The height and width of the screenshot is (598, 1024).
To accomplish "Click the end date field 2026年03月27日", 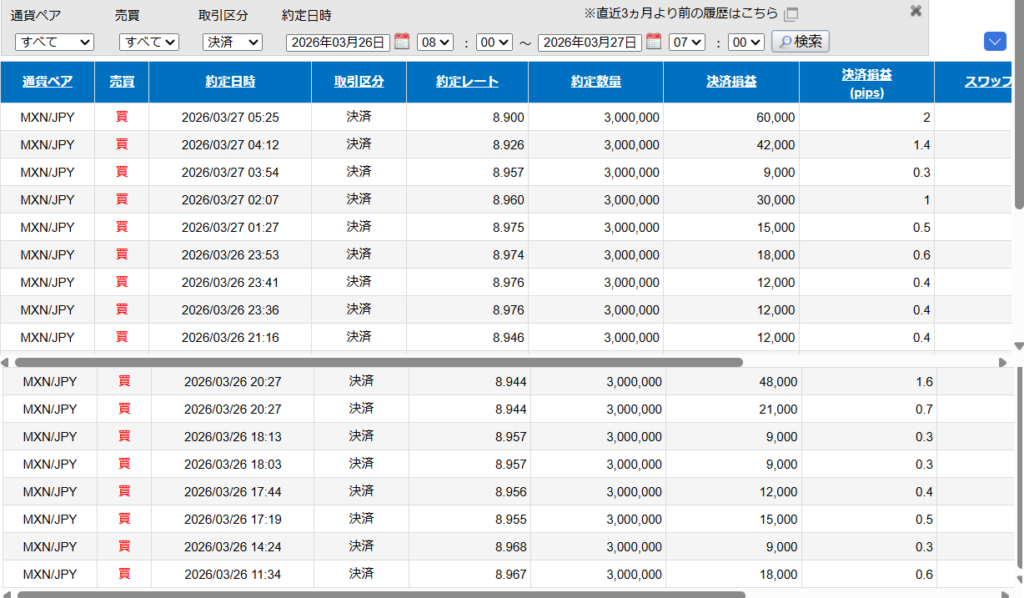I will [x=590, y=42].
